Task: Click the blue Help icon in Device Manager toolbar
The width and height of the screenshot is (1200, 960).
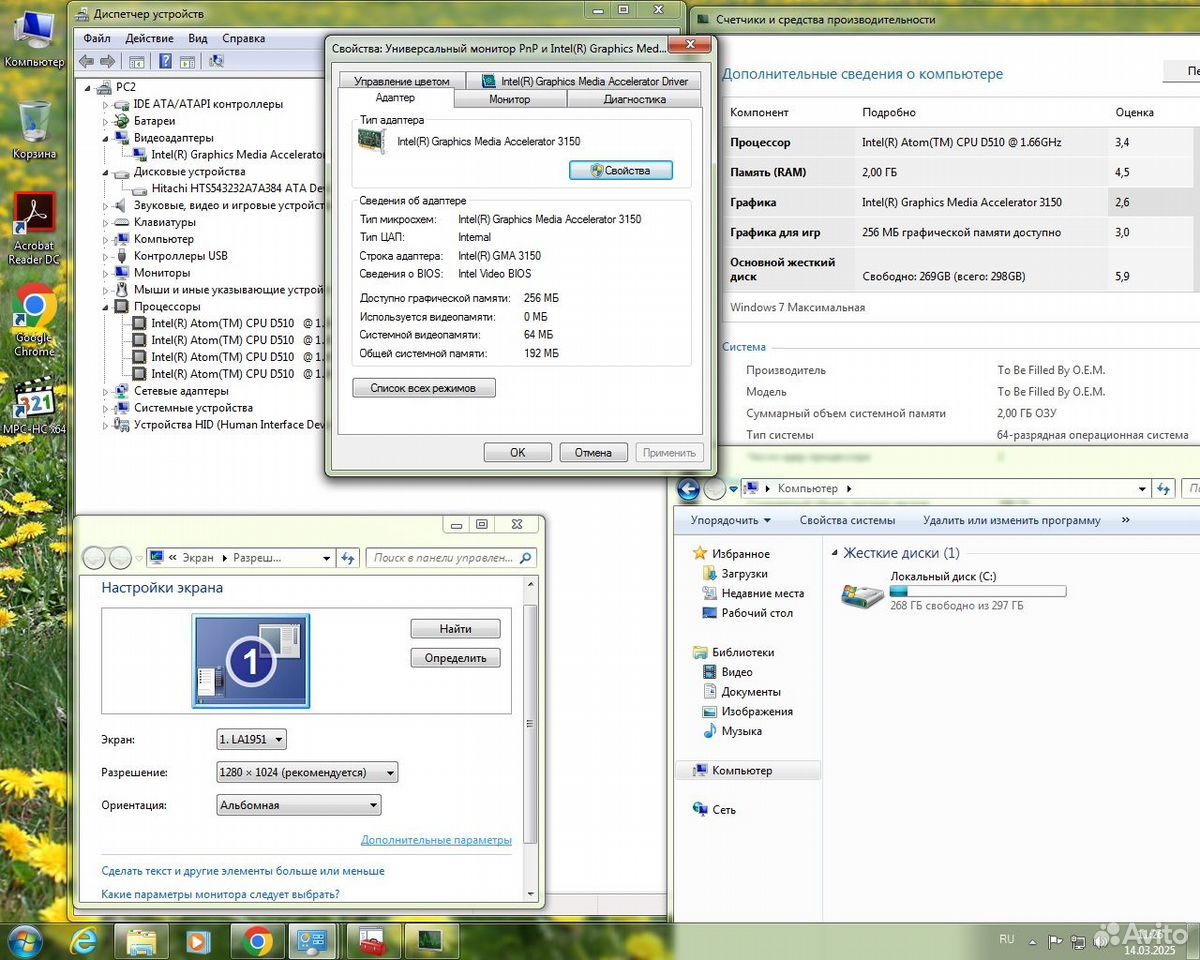Action: [x=163, y=61]
